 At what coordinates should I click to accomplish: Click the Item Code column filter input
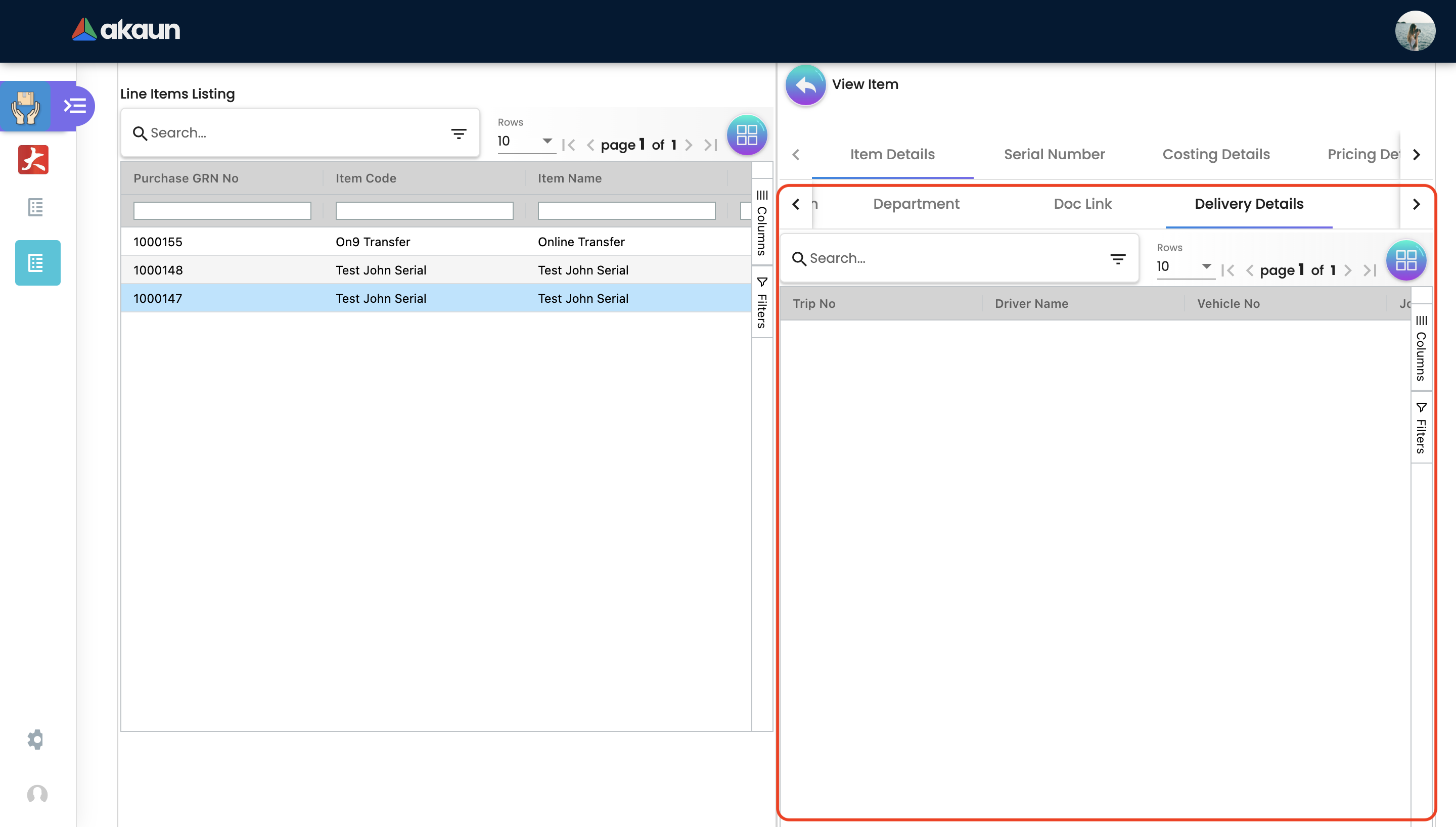424,211
